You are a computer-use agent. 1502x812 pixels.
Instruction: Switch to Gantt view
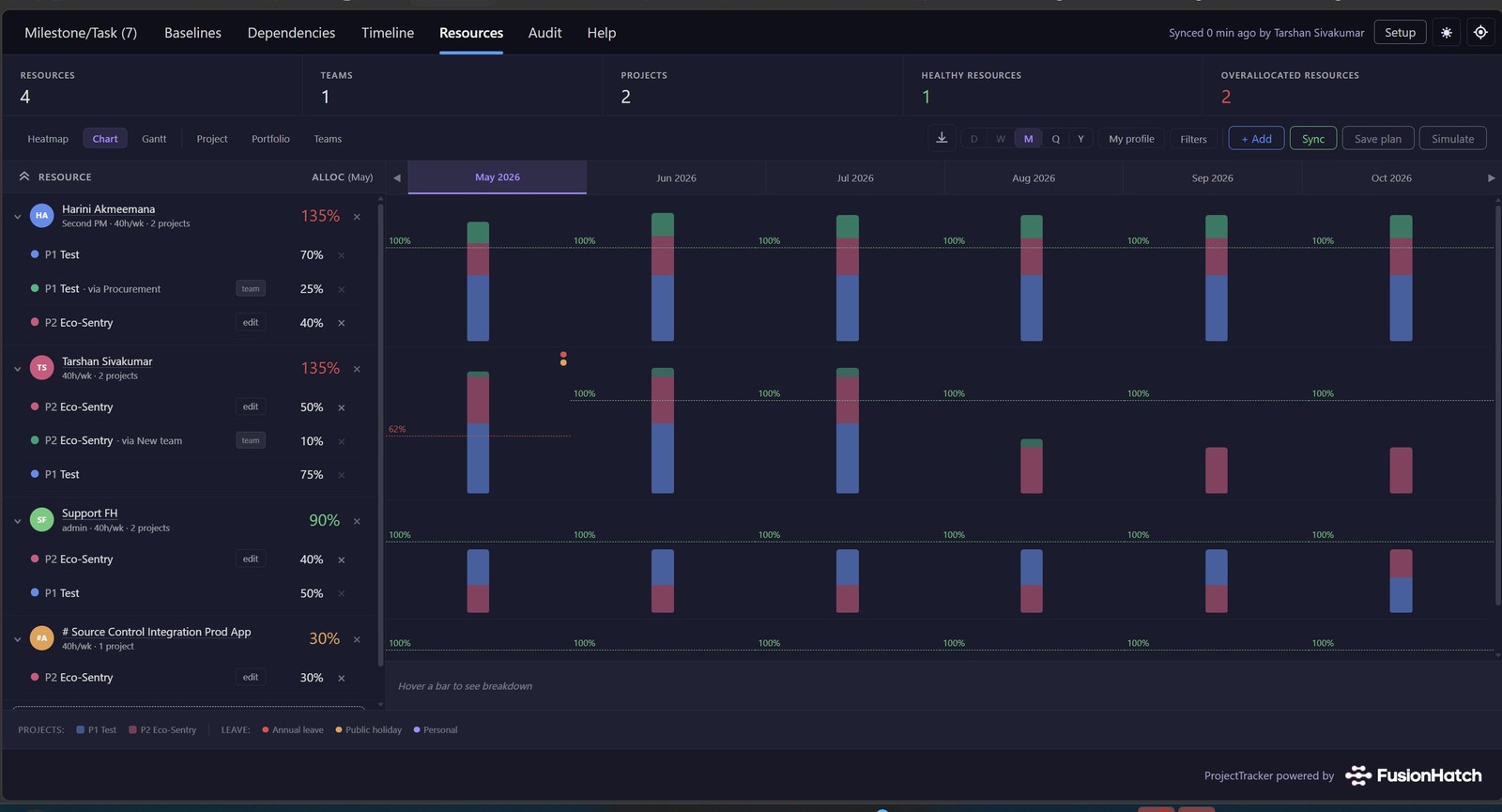tap(154, 139)
